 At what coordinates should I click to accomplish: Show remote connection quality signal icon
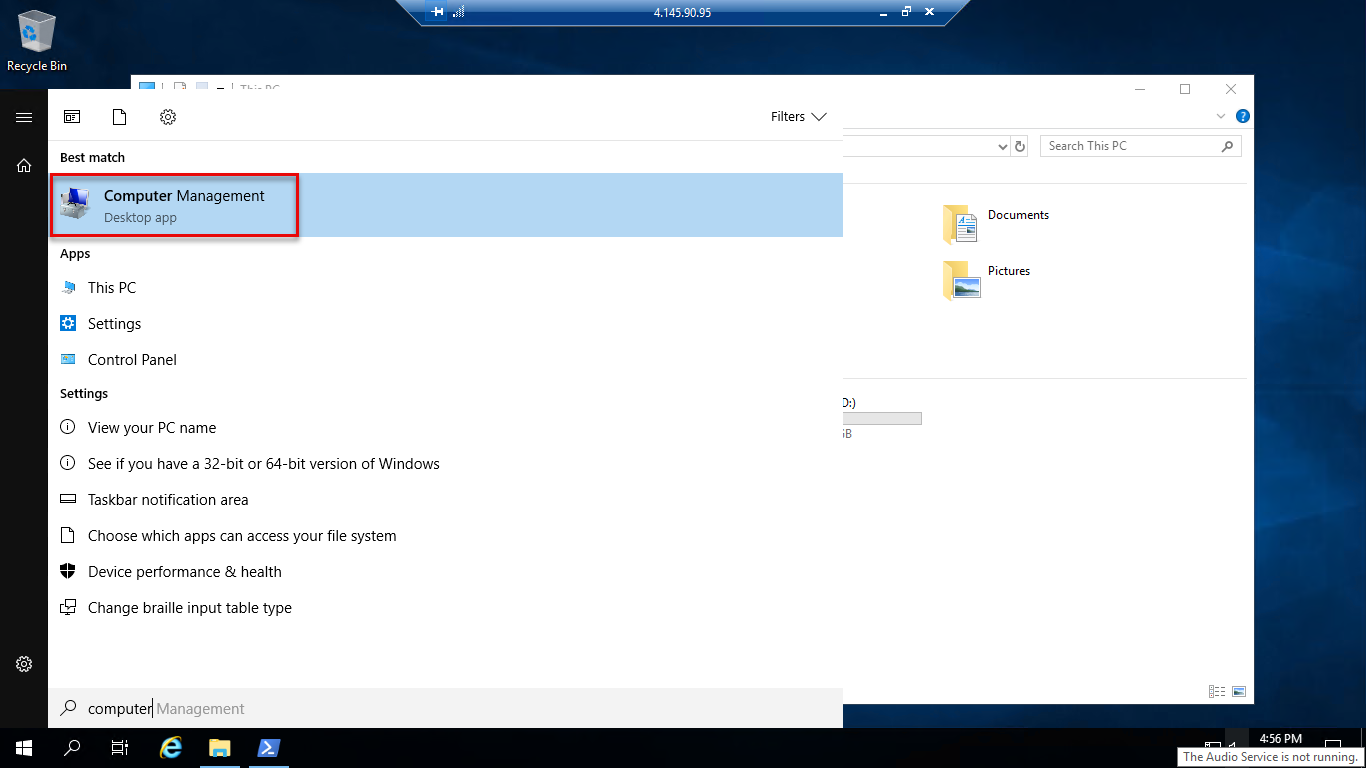459,12
